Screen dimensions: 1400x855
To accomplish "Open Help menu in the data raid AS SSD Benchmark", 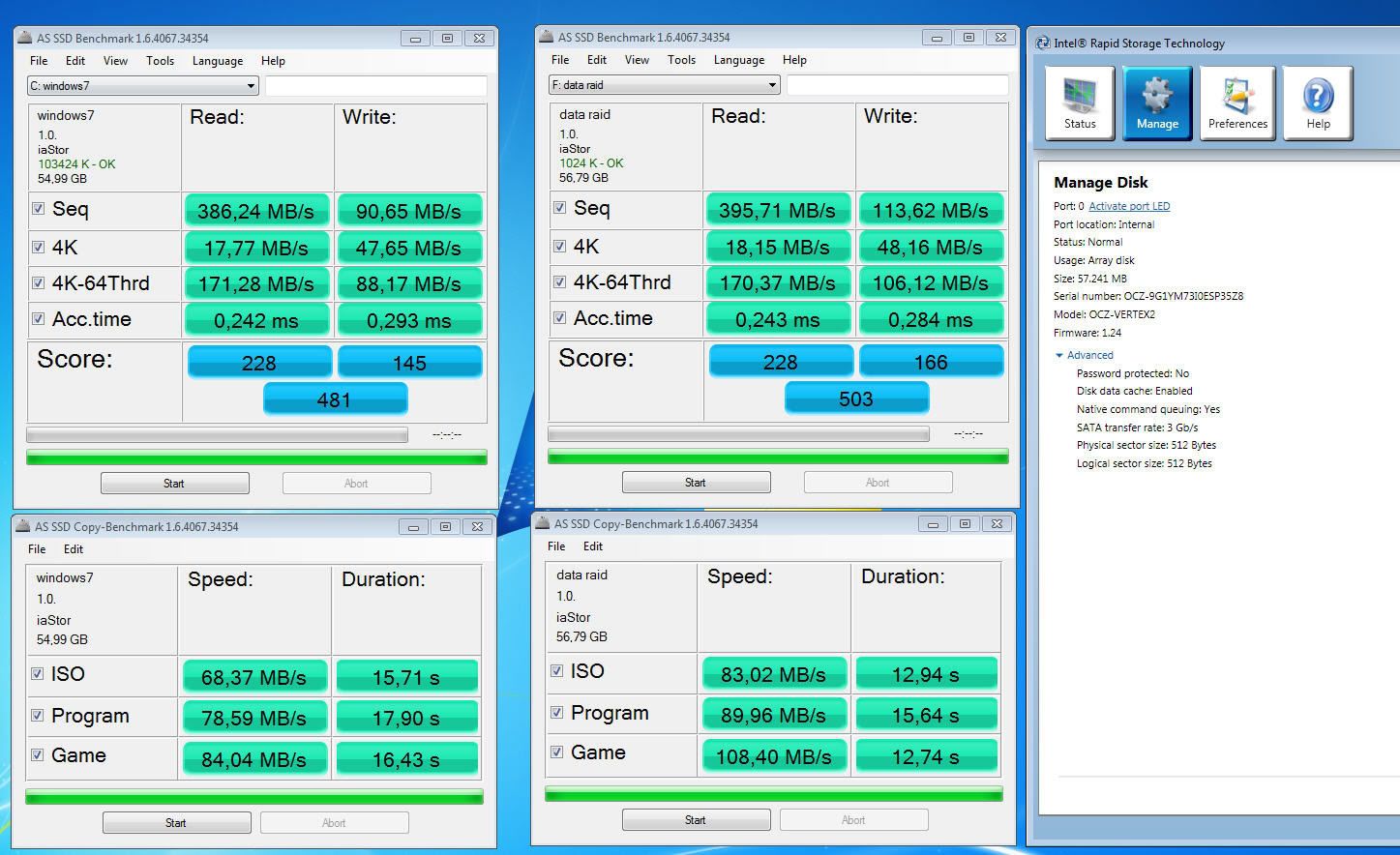I will point(794,60).
